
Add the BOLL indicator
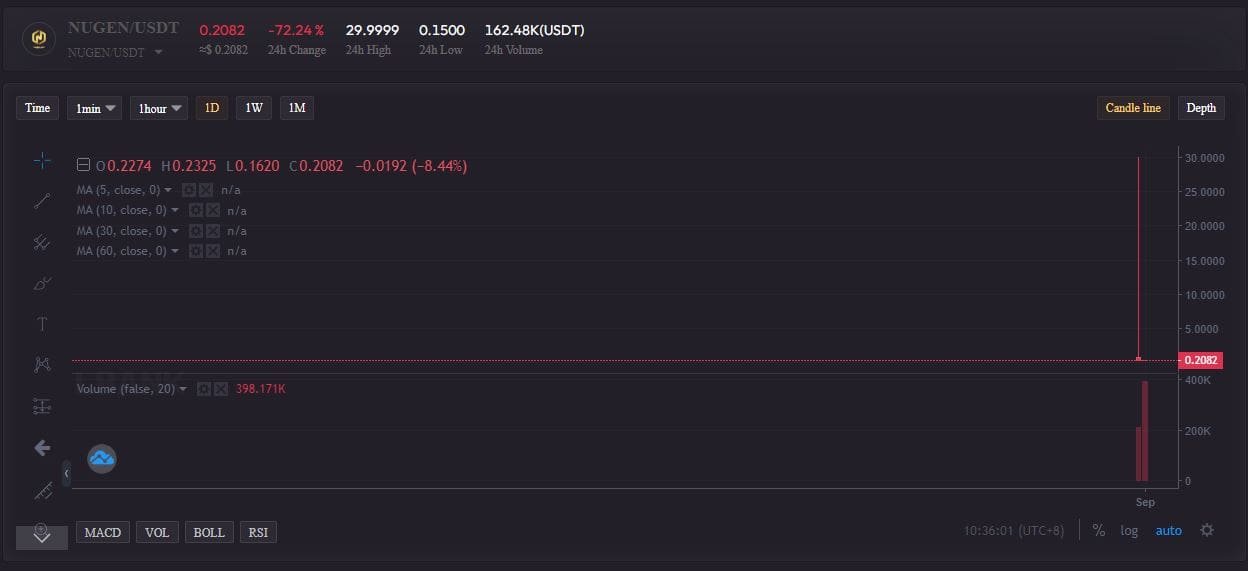(208, 532)
